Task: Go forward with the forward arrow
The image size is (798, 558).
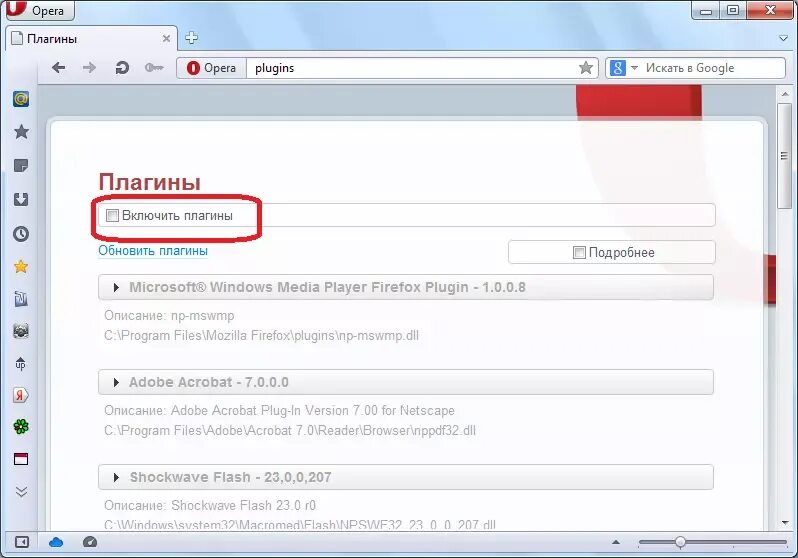Action: pos(90,68)
